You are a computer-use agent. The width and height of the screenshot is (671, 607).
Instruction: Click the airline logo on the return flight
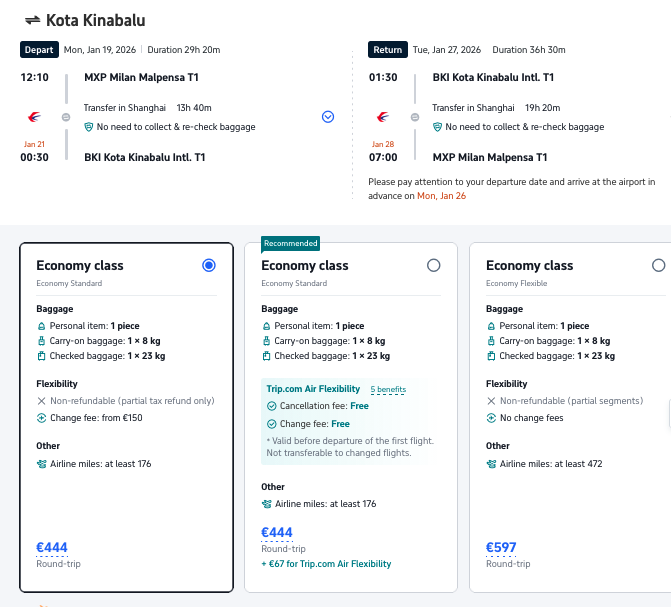click(383, 117)
